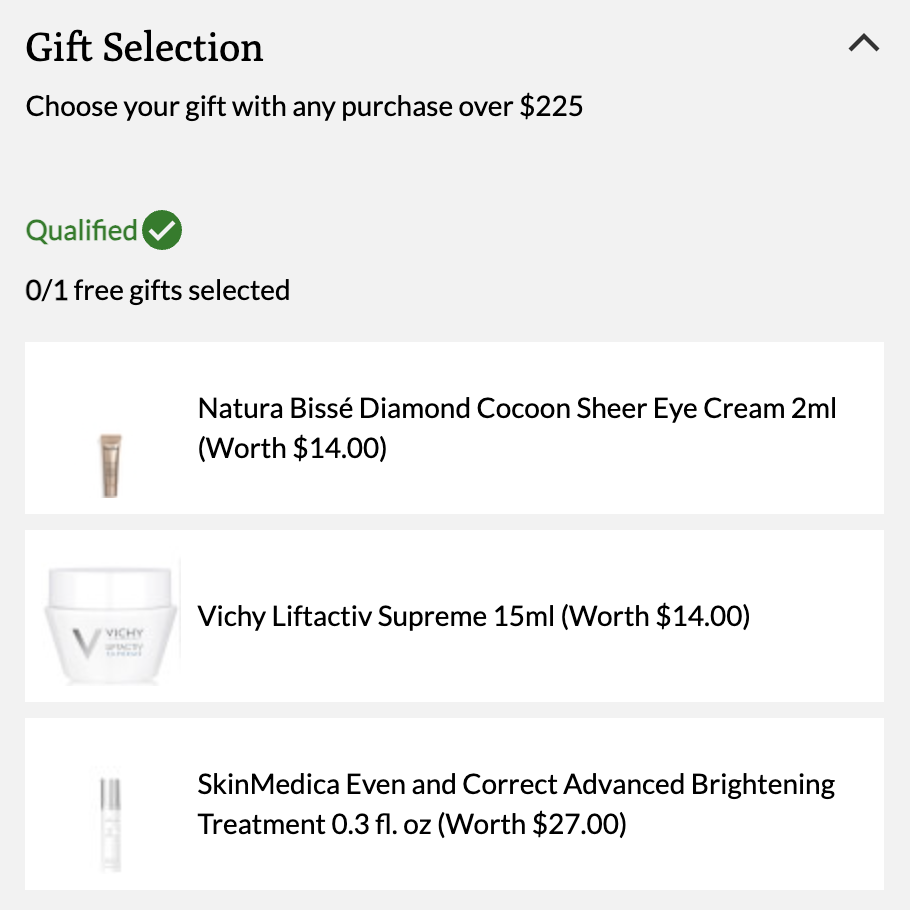Collapse the Gift Selection section chevron

coord(864,43)
